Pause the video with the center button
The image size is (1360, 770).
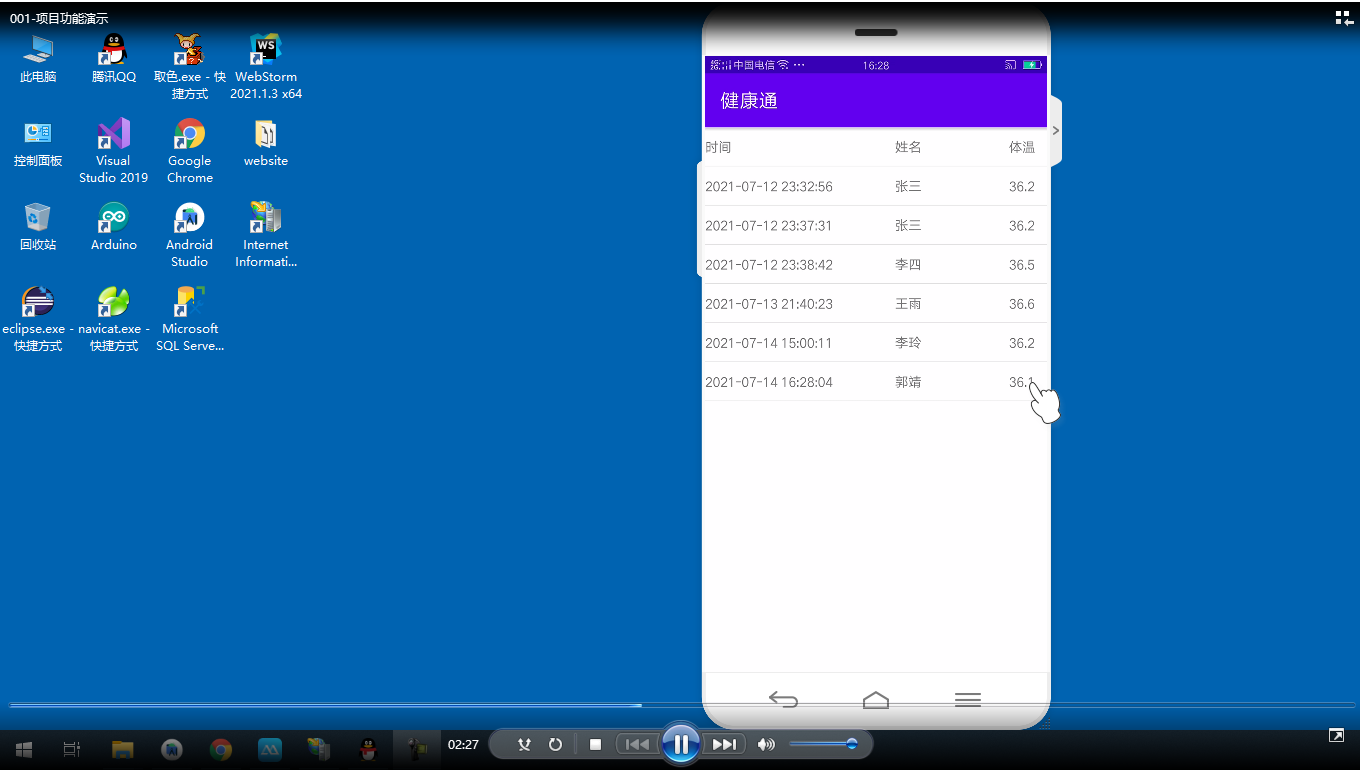tap(680, 744)
